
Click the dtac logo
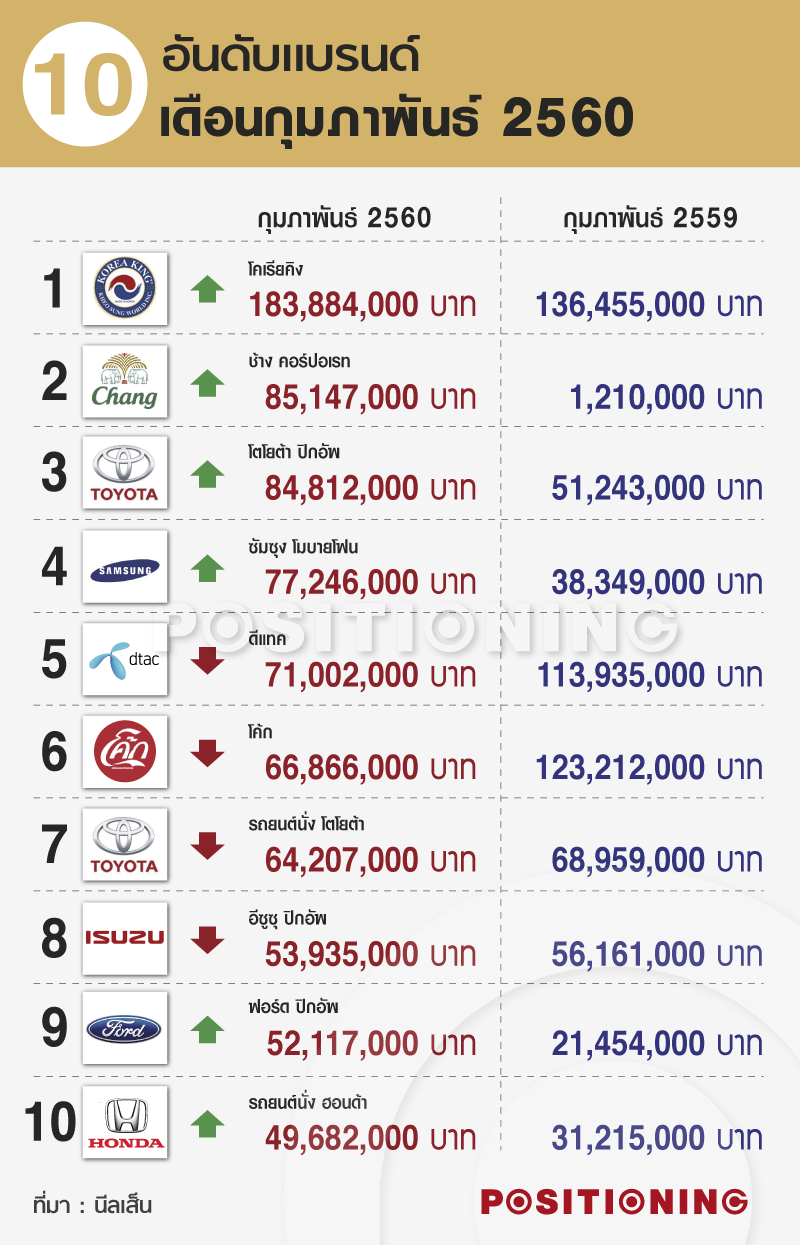(x=125, y=660)
